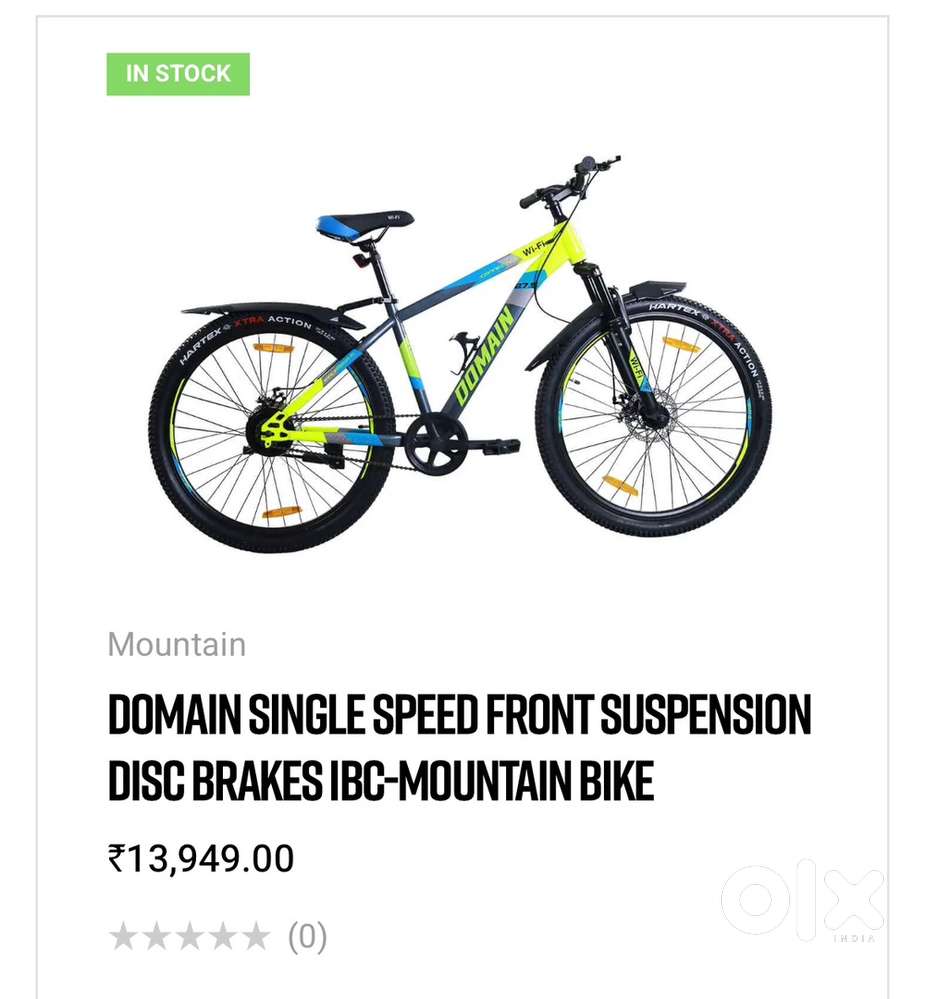Click the front wheel disc brake
The width and height of the screenshot is (925, 999).
(649, 415)
